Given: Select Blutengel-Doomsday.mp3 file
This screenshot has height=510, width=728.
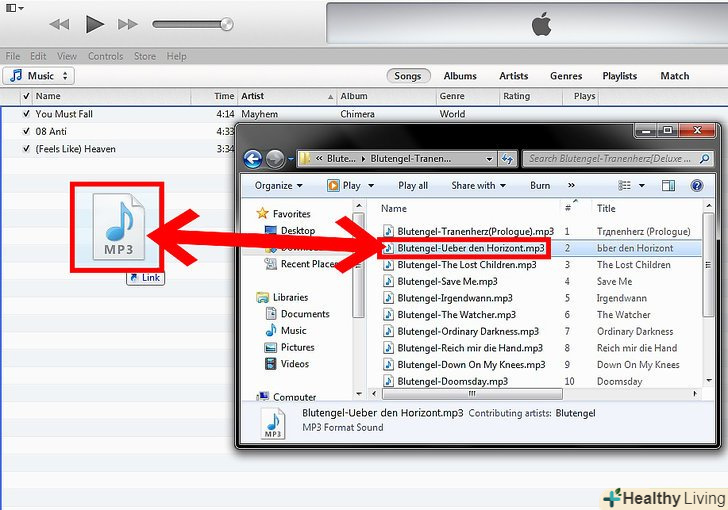Looking at the screenshot, I should (446, 382).
